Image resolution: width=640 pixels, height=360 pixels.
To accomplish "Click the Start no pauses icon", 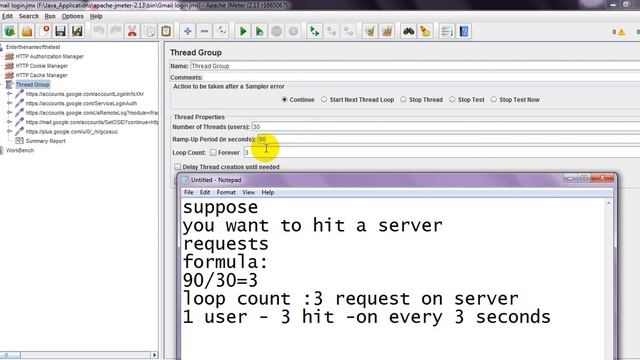I will (x=260, y=31).
